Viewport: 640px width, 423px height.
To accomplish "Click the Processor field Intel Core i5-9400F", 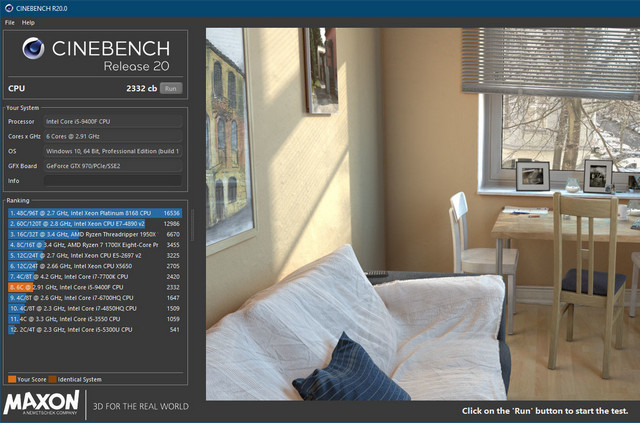I will tap(113, 121).
